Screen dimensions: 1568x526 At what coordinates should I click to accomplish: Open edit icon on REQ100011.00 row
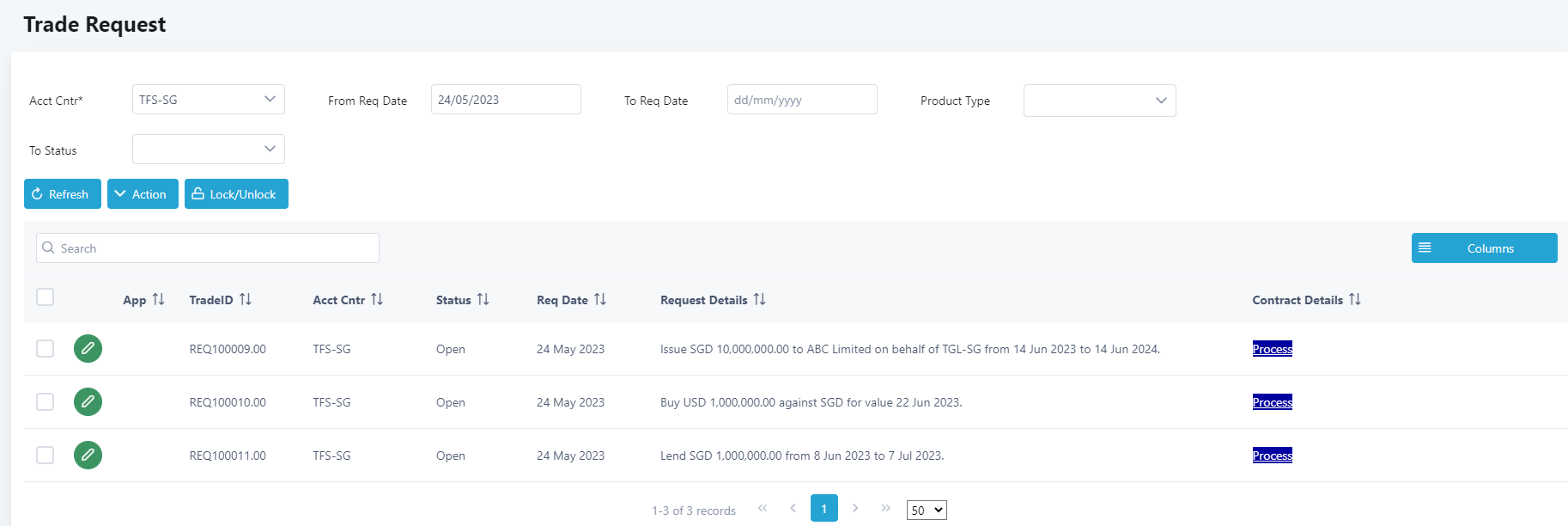pos(88,456)
